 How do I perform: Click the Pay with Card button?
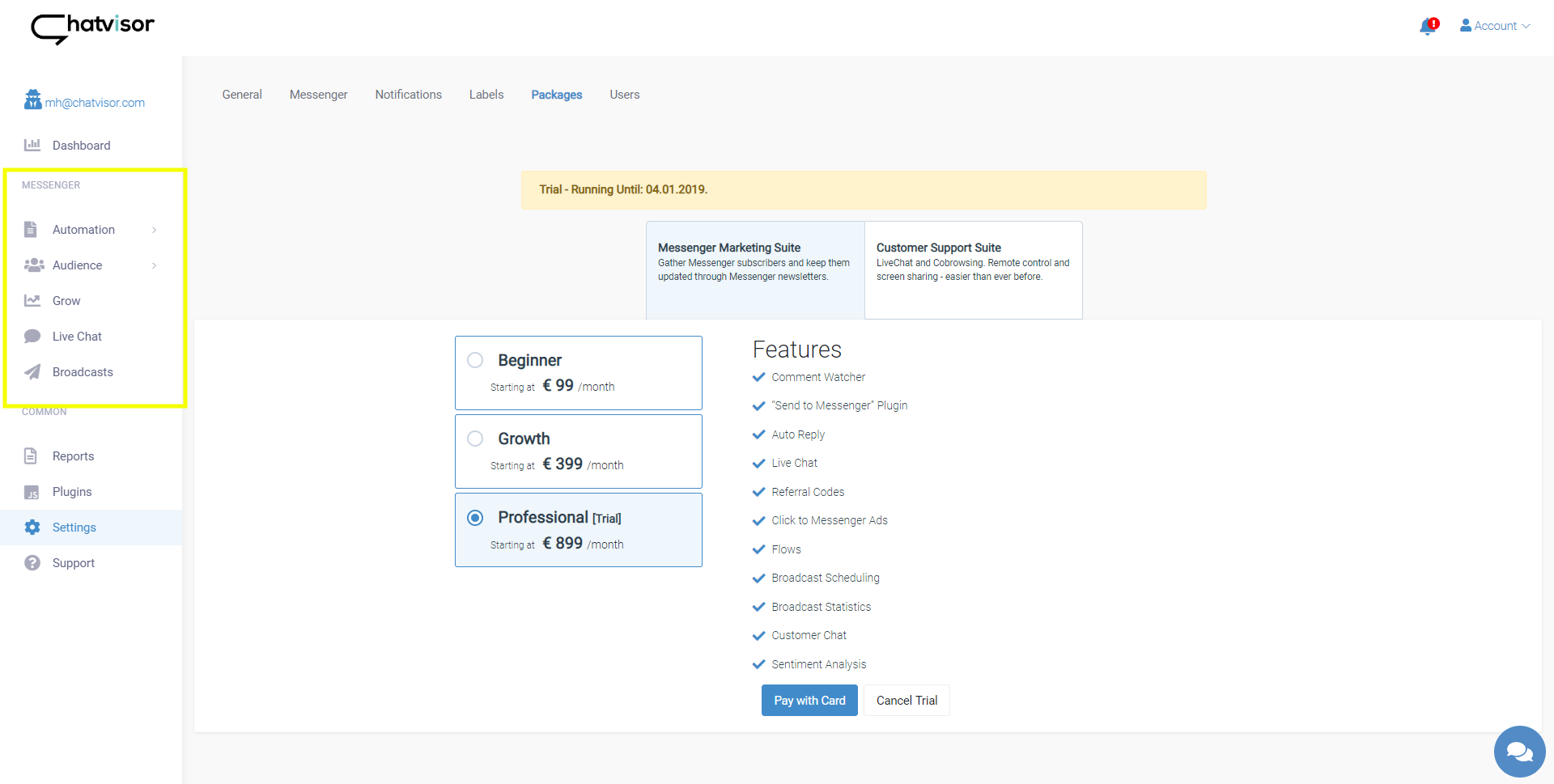(x=809, y=701)
